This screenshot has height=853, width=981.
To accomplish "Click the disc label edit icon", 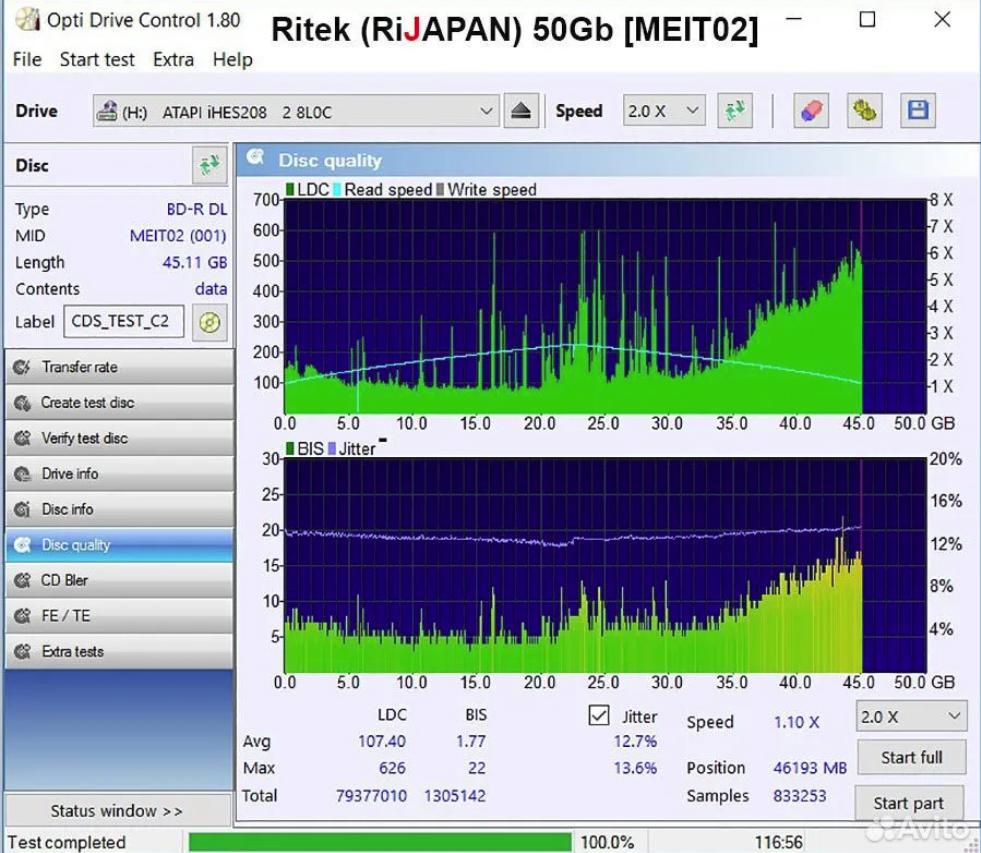I will pyautogui.click(x=209, y=322).
